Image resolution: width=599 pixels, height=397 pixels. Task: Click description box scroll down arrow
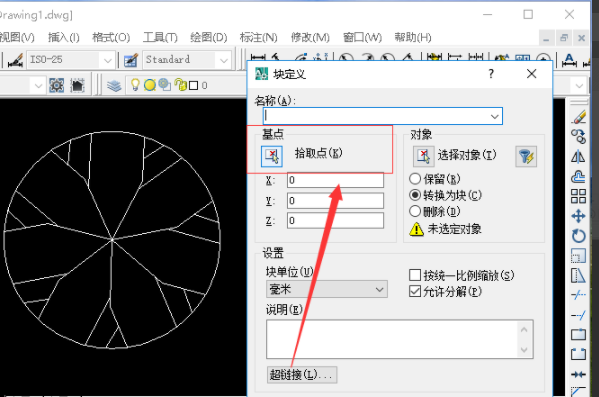point(524,349)
